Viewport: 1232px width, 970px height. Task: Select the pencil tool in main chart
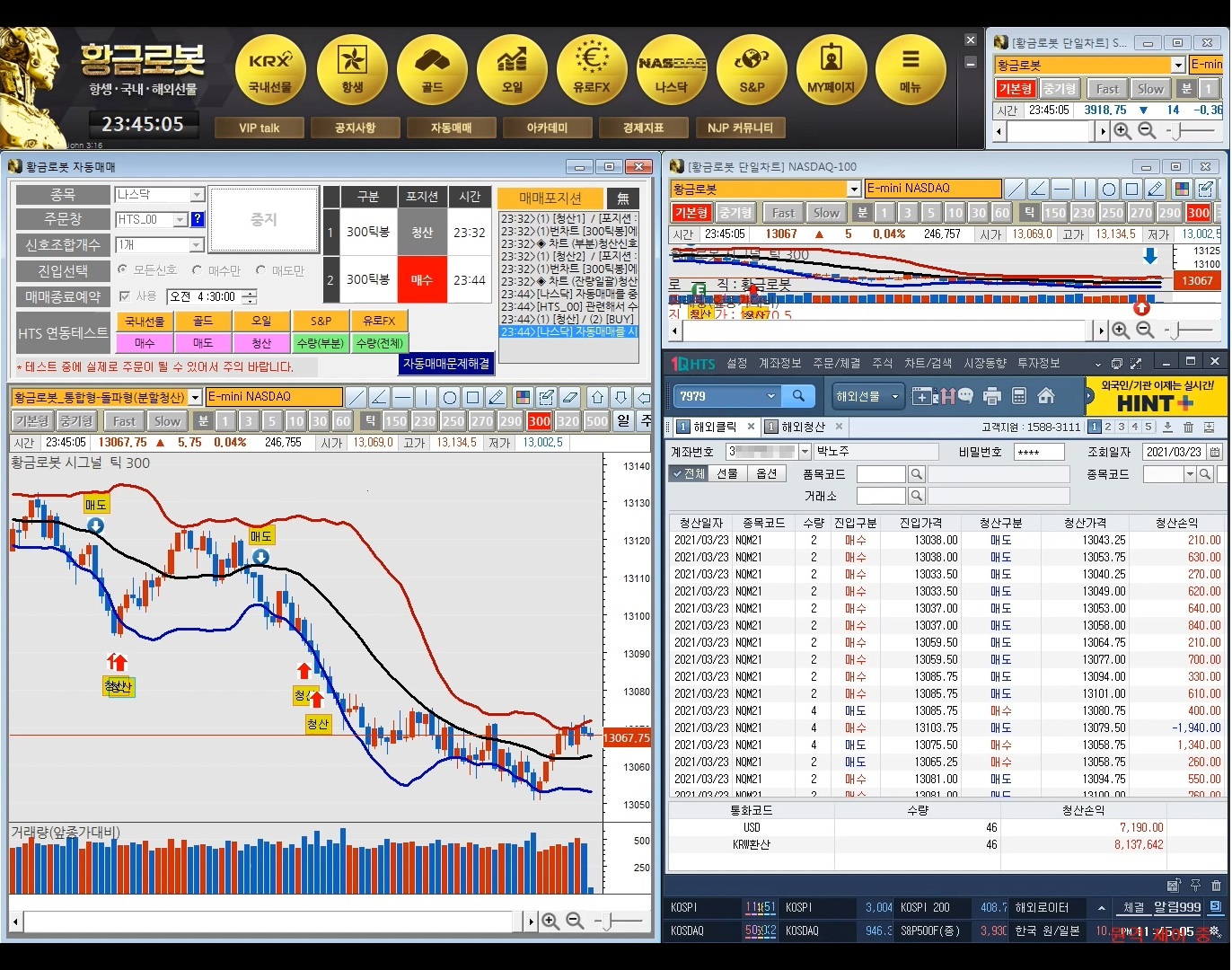497,397
